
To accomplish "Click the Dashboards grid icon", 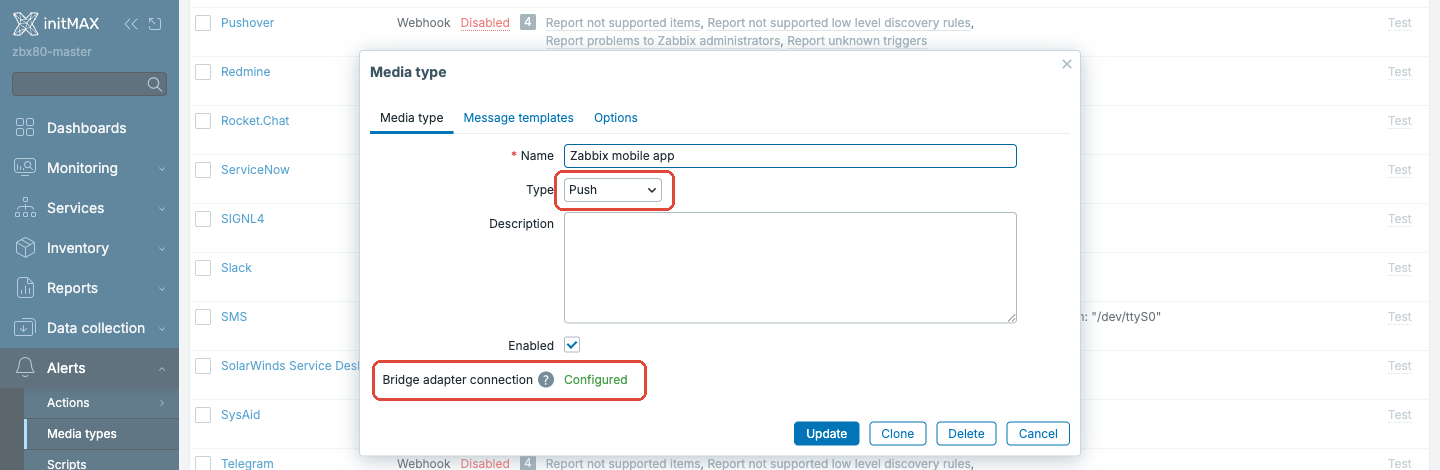I will 26,128.
